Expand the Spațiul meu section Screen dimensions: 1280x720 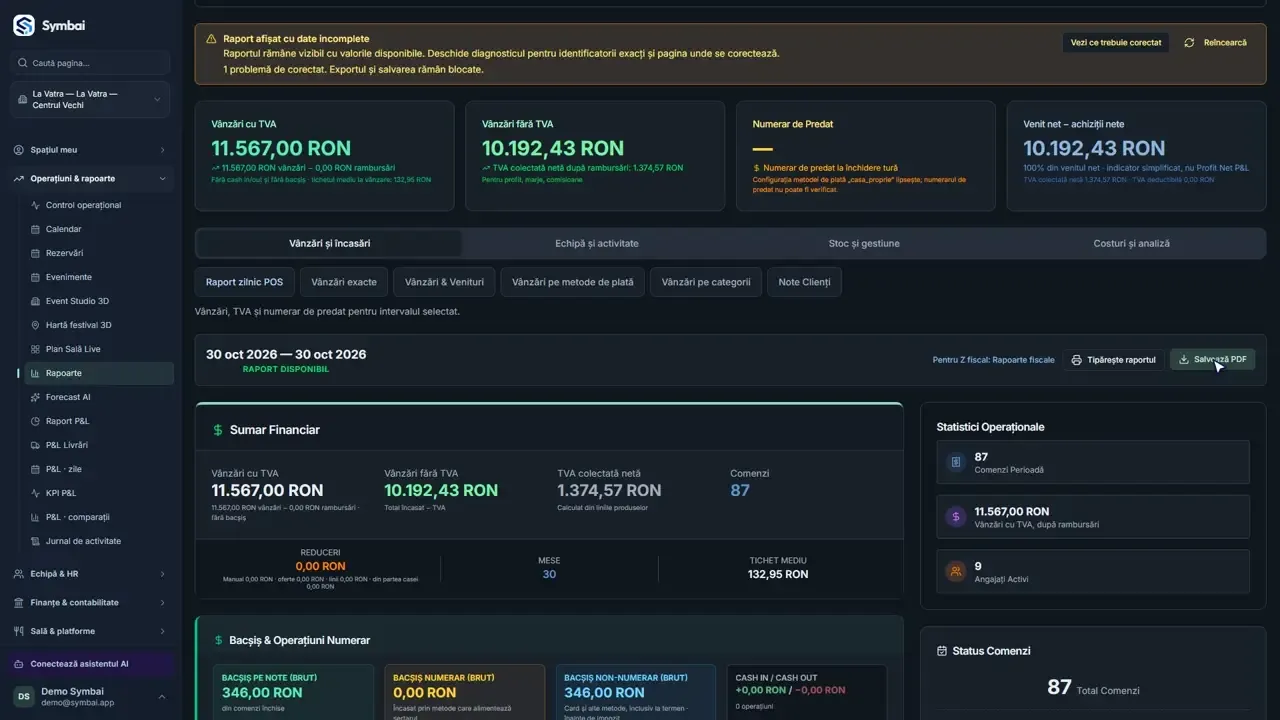(91, 150)
